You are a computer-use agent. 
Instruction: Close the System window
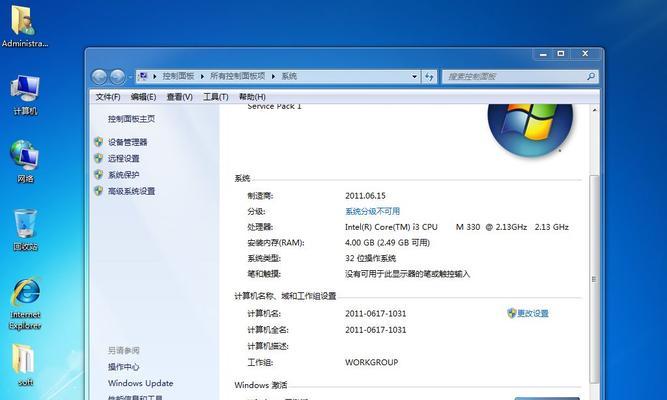click(x=585, y=54)
